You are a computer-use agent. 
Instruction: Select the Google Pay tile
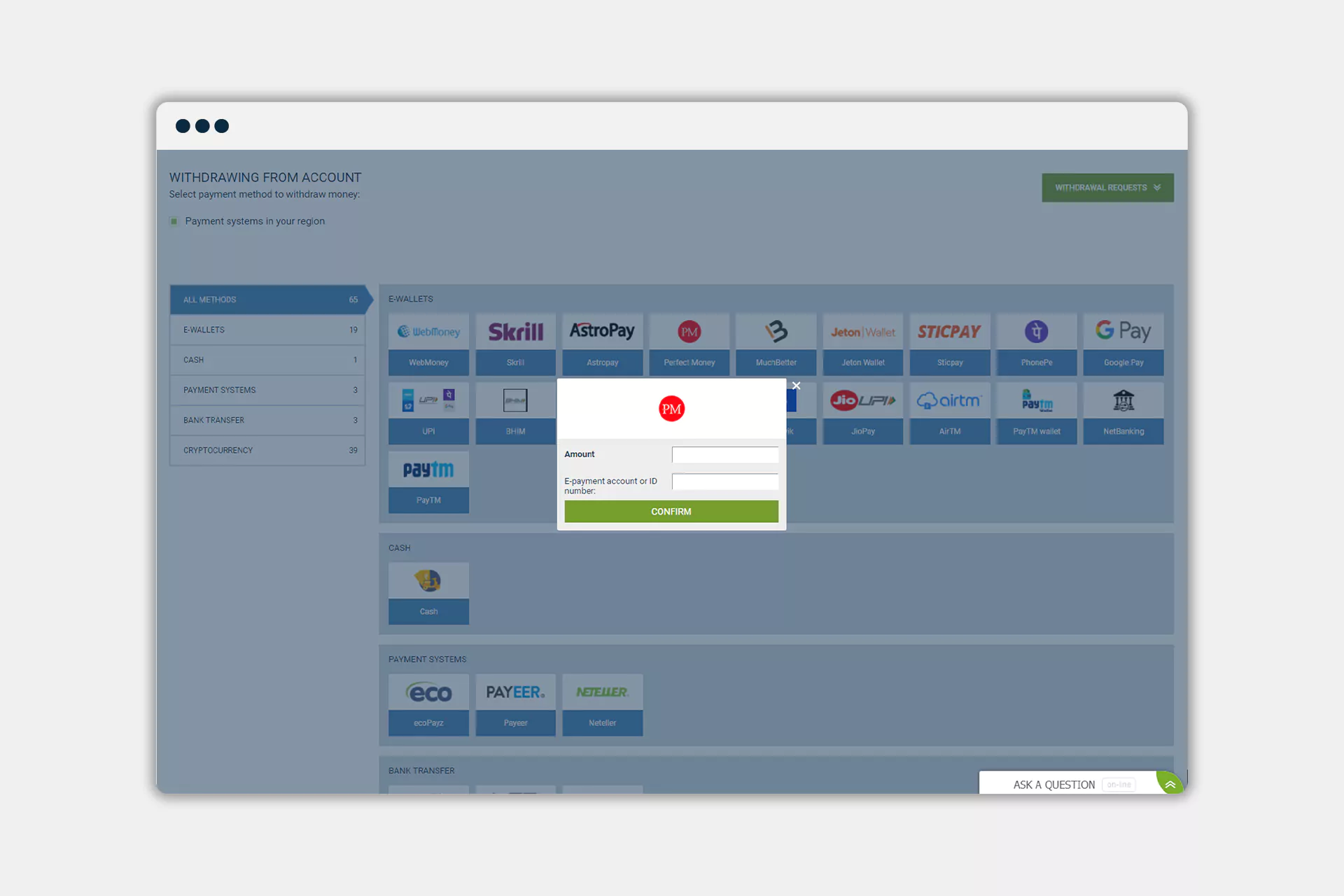pos(1123,344)
